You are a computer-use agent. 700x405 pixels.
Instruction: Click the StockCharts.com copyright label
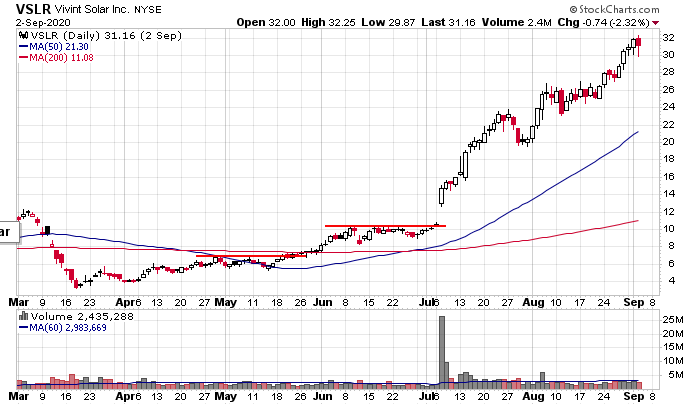(x=614, y=9)
